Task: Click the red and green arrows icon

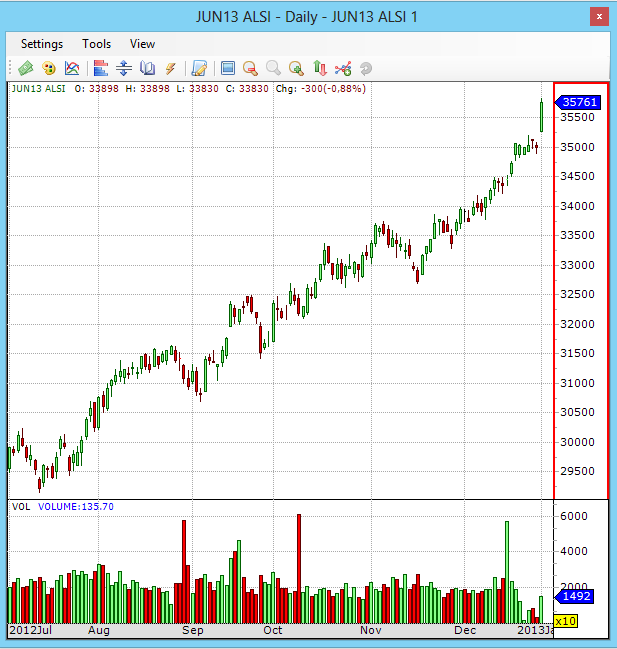Action: pyautogui.click(x=320, y=68)
